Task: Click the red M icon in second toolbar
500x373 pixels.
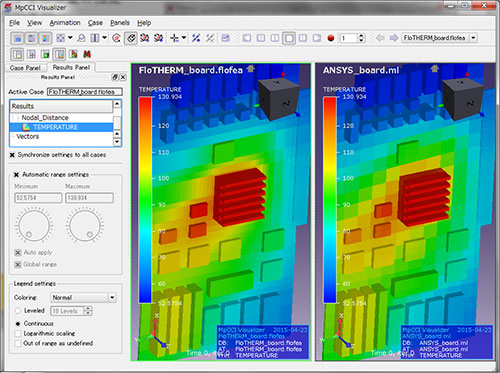Action: 87,54
